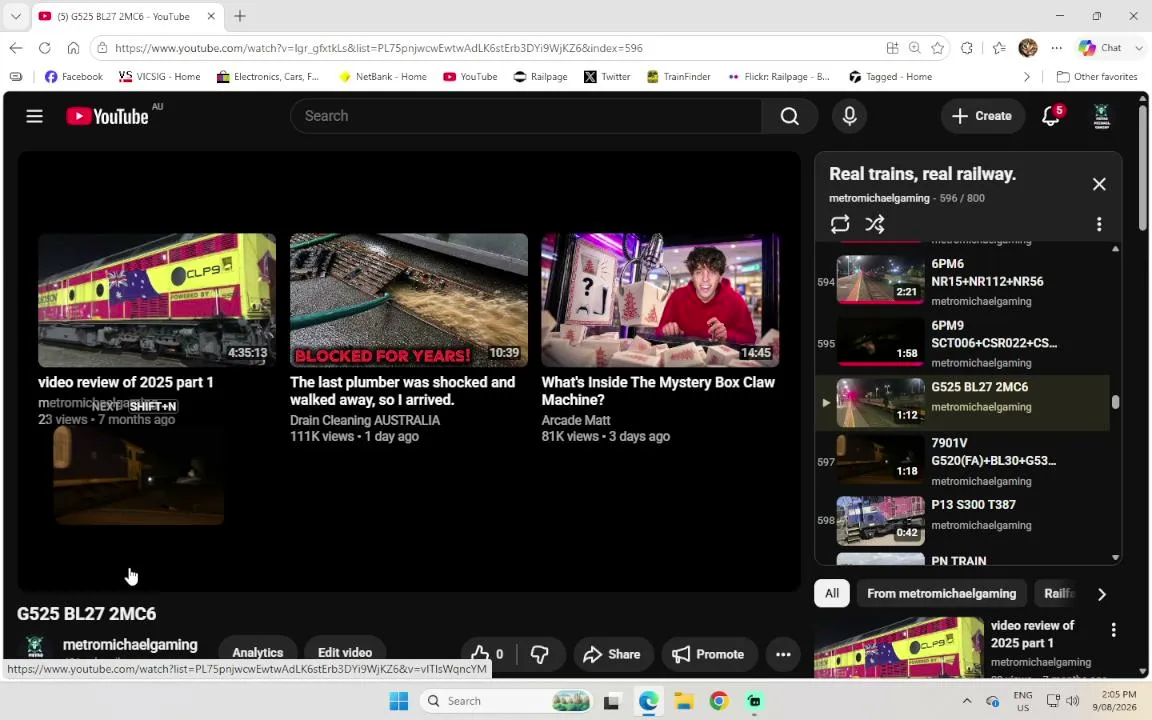The height and width of the screenshot is (720, 1152).
Task: Open the Analytics button
Action: [257, 652]
